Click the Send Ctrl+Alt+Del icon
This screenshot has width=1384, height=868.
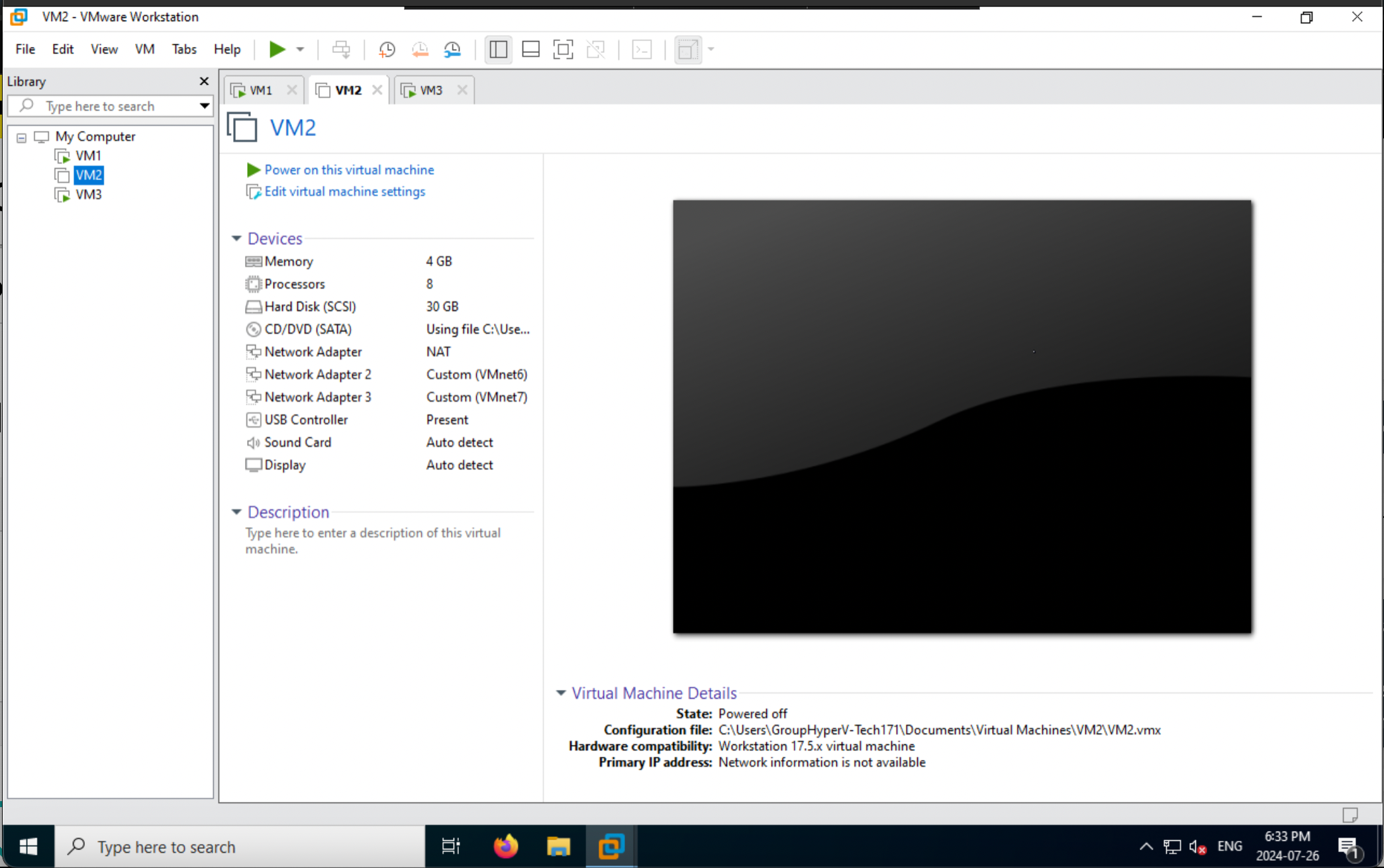coord(341,49)
